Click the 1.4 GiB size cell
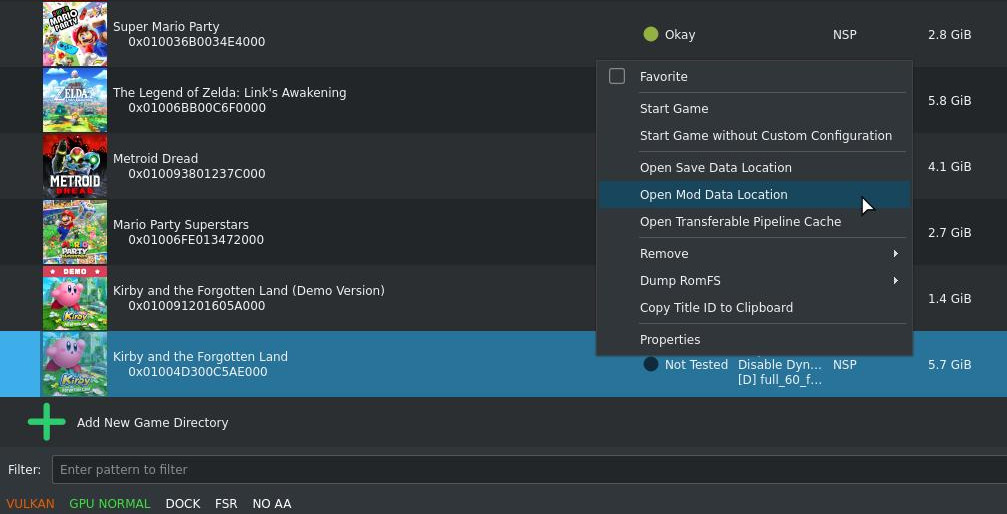The height and width of the screenshot is (514, 1007). [x=949, y=299]
